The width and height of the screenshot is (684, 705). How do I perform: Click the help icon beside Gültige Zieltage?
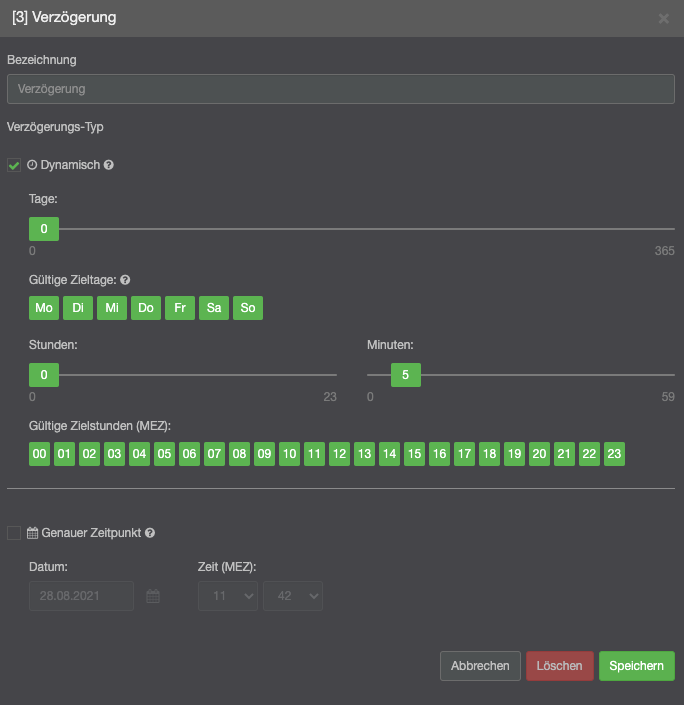[126, 281]
